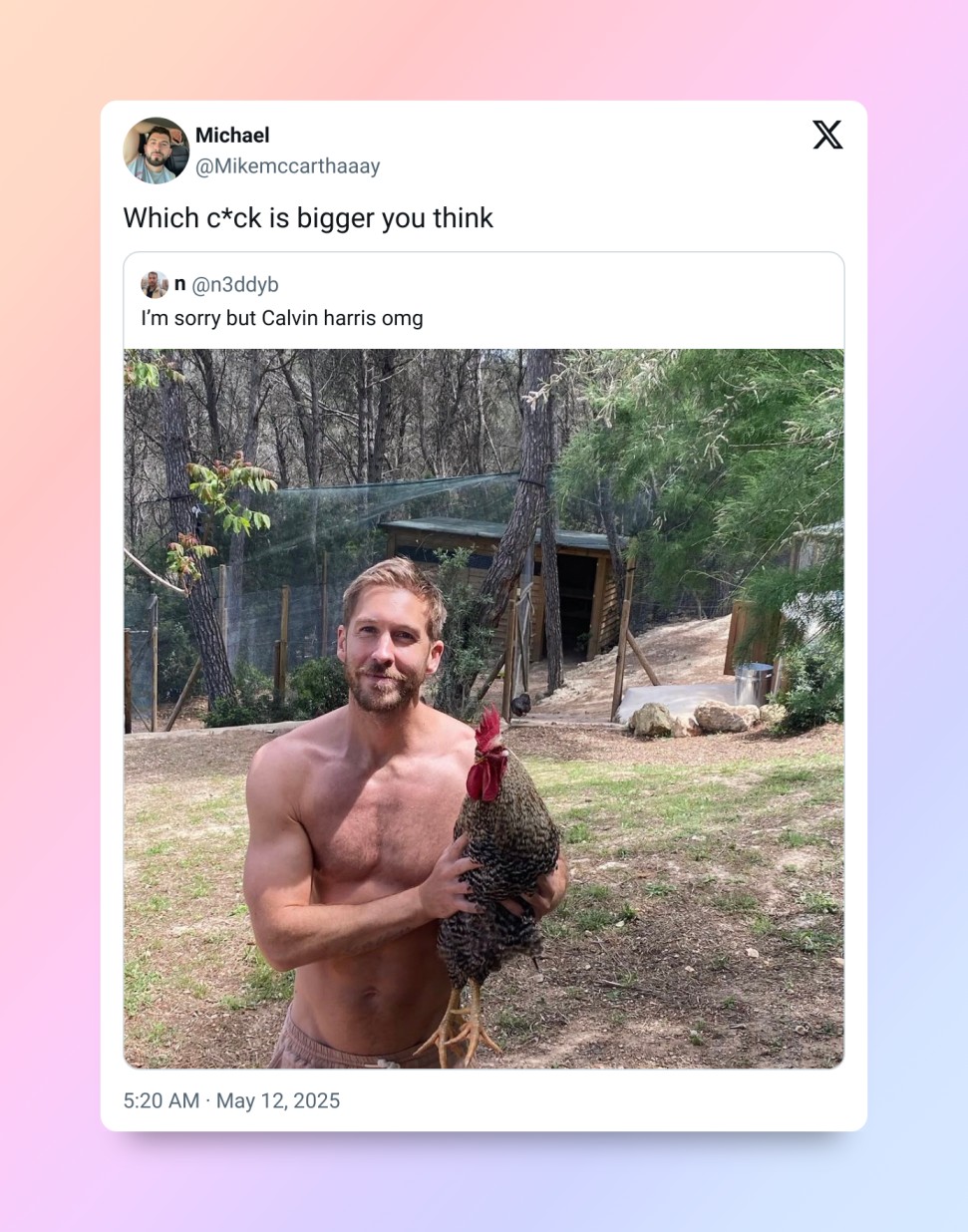The image size is (968, 1232).
Task: Click the quoted user's small avatar
Action: click(x=155, y=285)
